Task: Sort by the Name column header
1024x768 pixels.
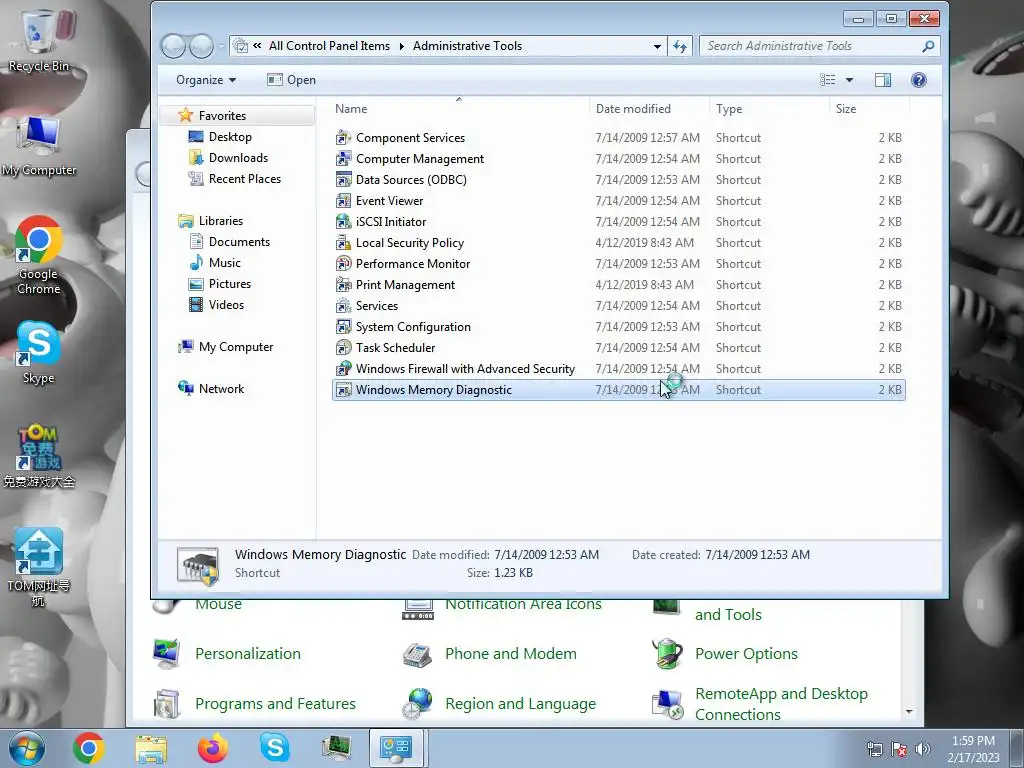Action: click(459, 108)
